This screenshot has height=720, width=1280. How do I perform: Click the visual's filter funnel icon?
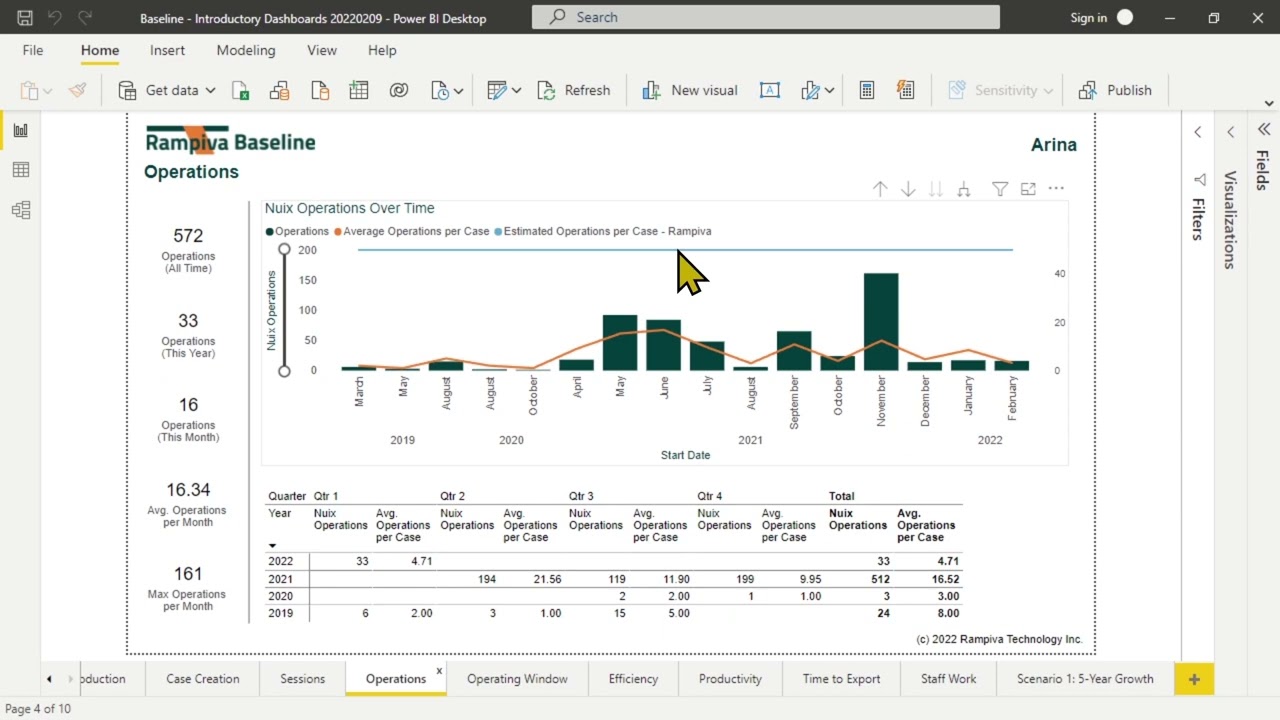point(1000,189)
